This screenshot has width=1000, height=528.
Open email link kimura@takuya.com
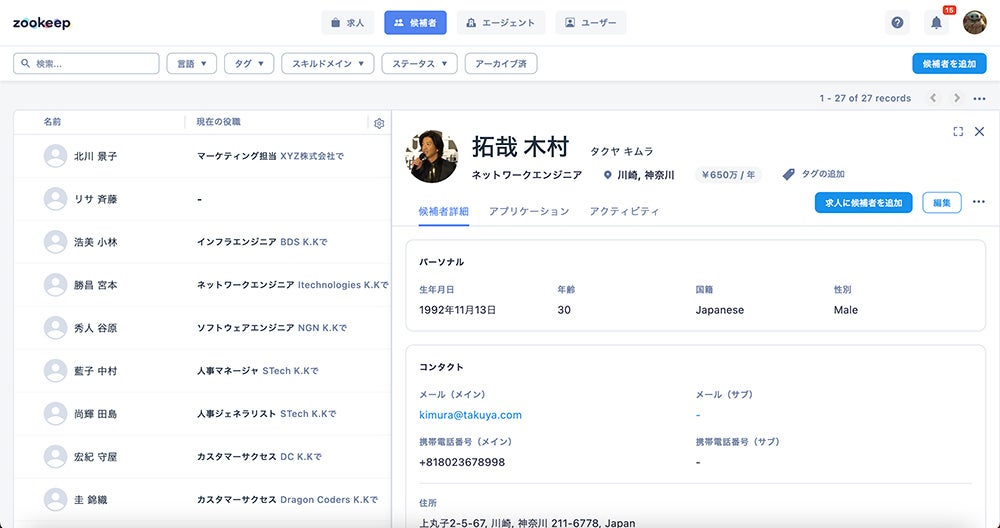470,415
